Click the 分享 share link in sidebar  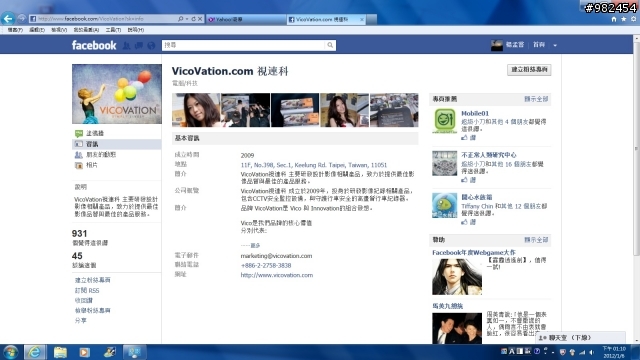tap(80, 321)
